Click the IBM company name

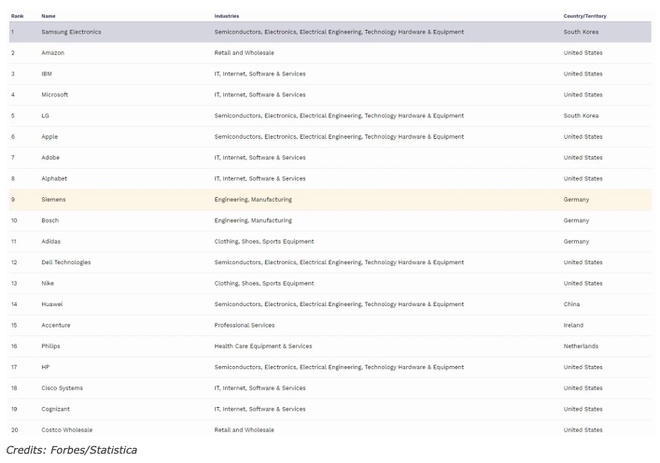(47, 74)
